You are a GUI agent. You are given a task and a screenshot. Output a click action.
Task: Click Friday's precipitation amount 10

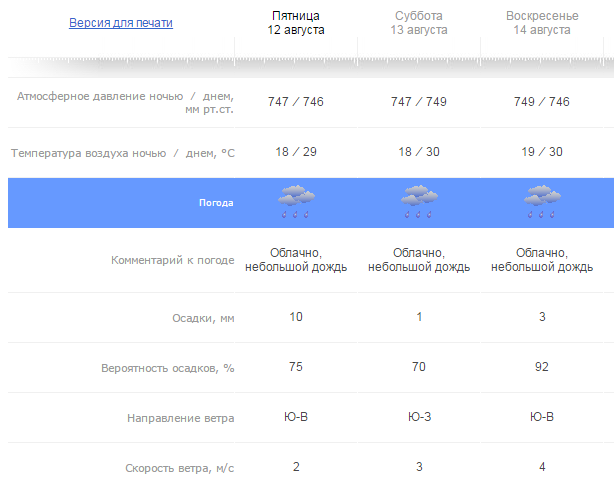pyautogui.click(x=296, y=317)
